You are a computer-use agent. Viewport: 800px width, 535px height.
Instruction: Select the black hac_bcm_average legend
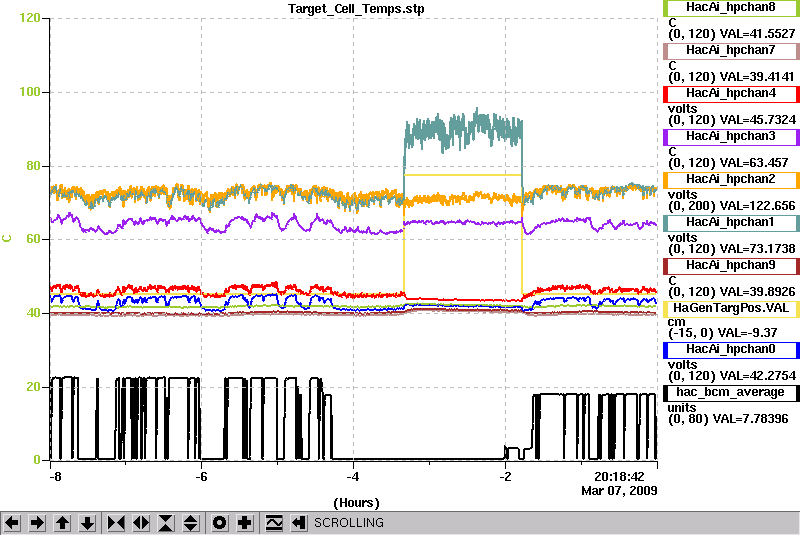731,393
